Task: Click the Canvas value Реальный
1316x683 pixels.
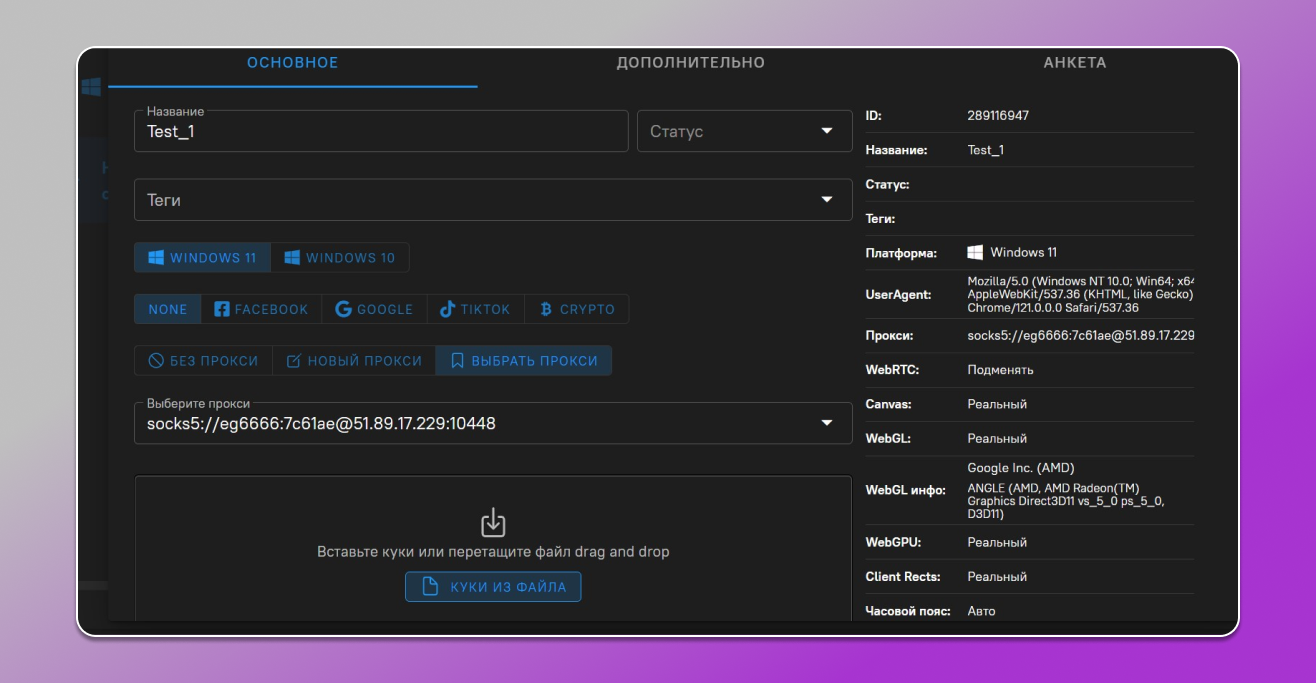Action: click(x=997, y=405)
